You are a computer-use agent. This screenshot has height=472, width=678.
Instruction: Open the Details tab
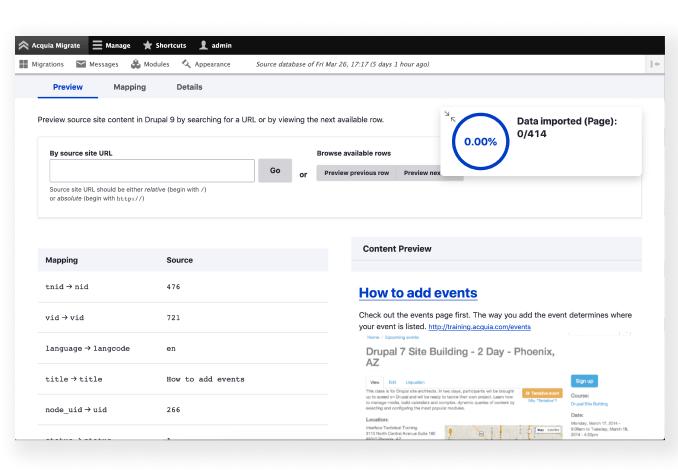[189, 88]
